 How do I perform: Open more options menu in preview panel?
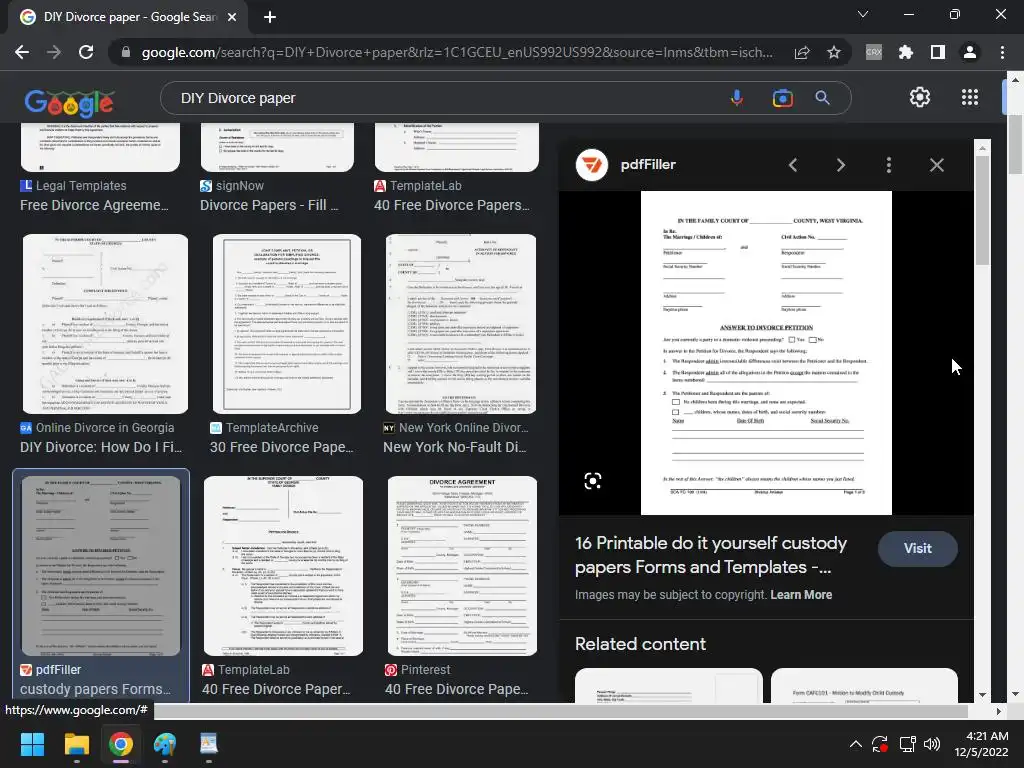889,165
